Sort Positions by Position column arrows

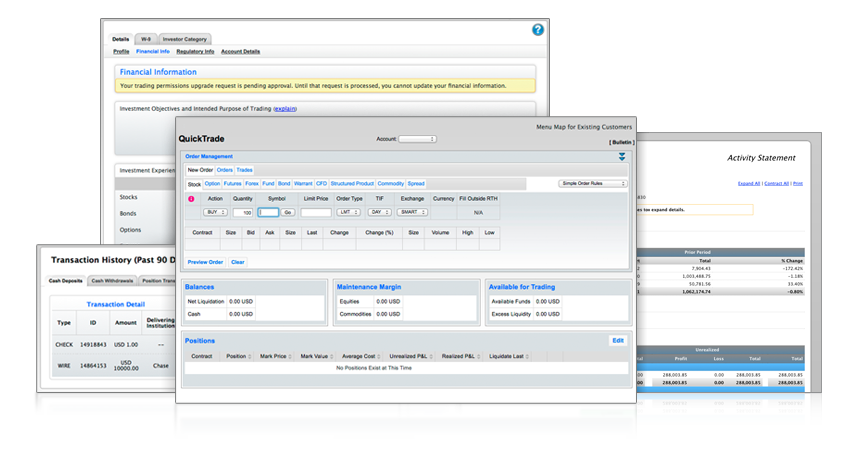[249, 356]
